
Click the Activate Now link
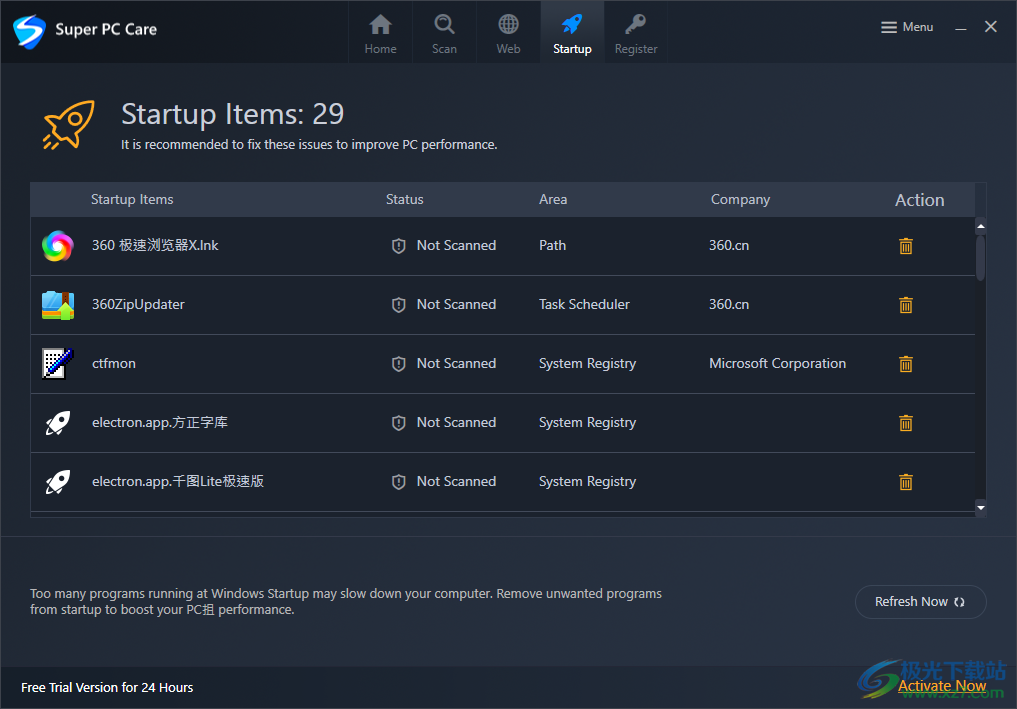pyautogui.click(x=942, y=686)
